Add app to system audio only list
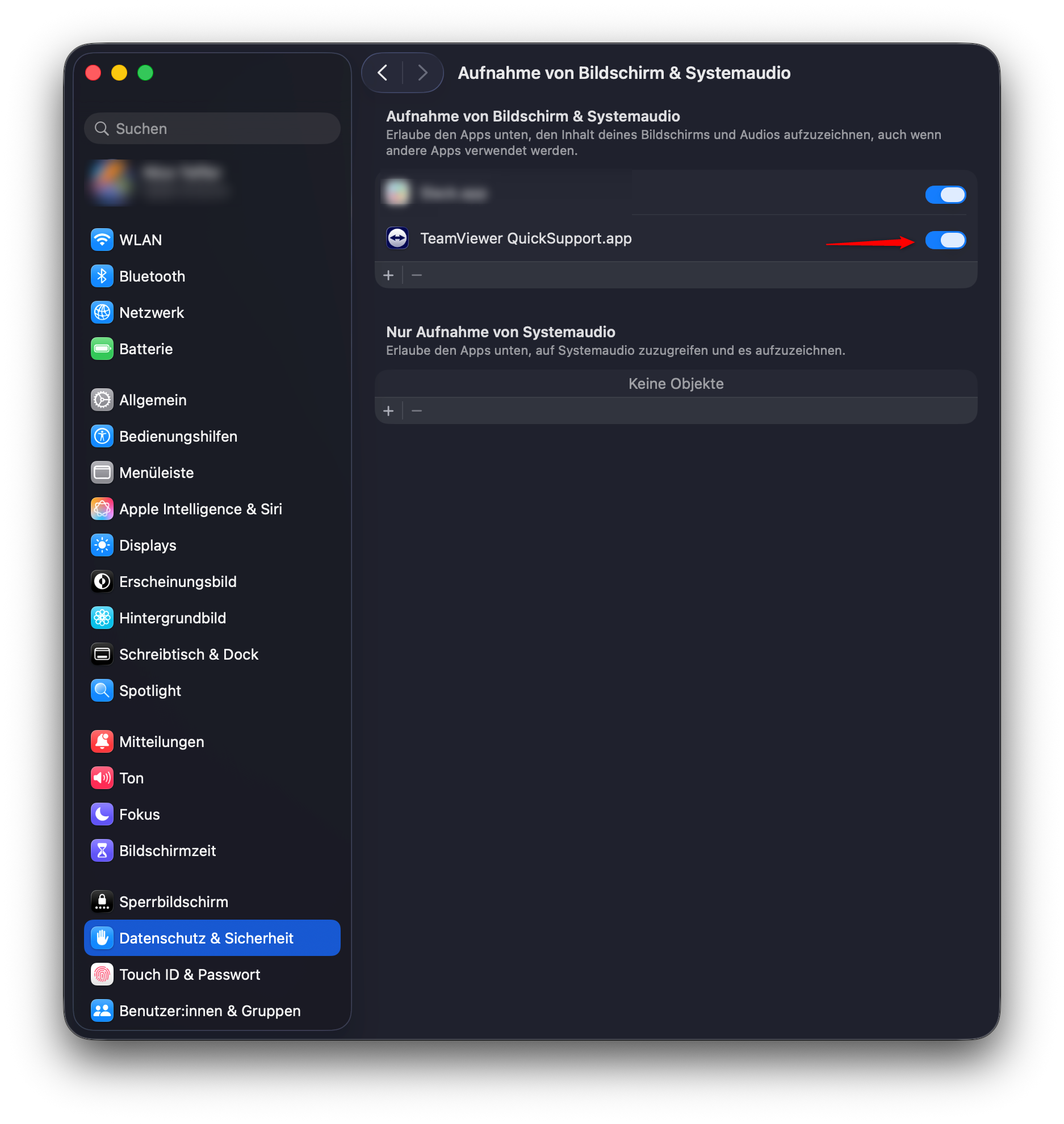1064x1124 pixels. coord(388,411)
